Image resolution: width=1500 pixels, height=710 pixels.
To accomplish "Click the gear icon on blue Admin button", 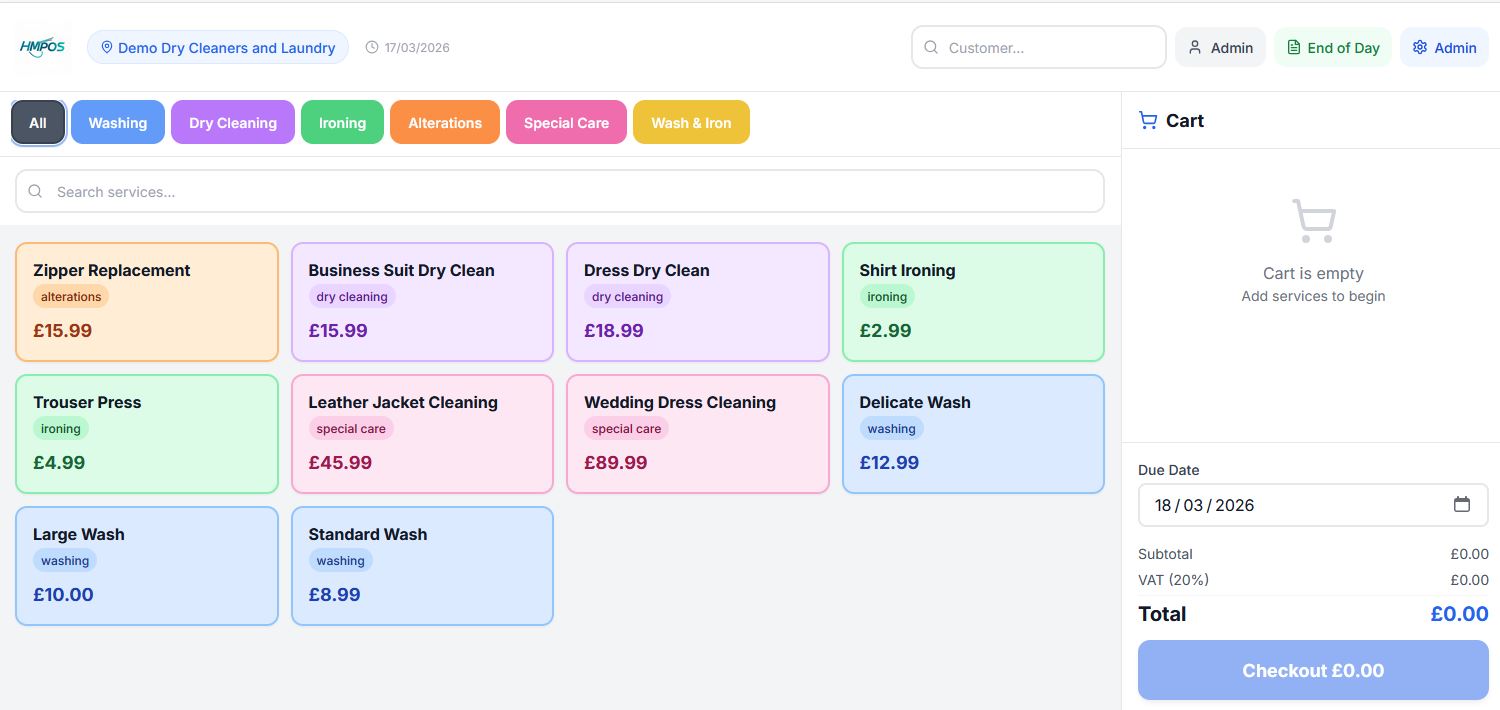I will (x=1420, y=47).
